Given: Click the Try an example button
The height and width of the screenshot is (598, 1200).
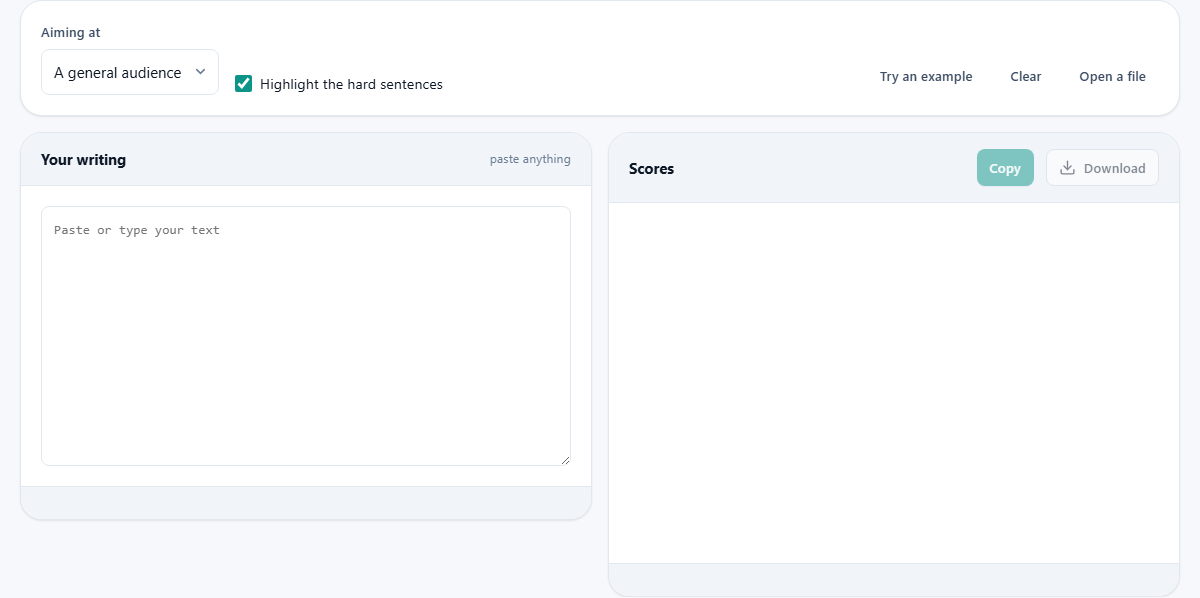Looking at the screenshot, I should [926, 76].
